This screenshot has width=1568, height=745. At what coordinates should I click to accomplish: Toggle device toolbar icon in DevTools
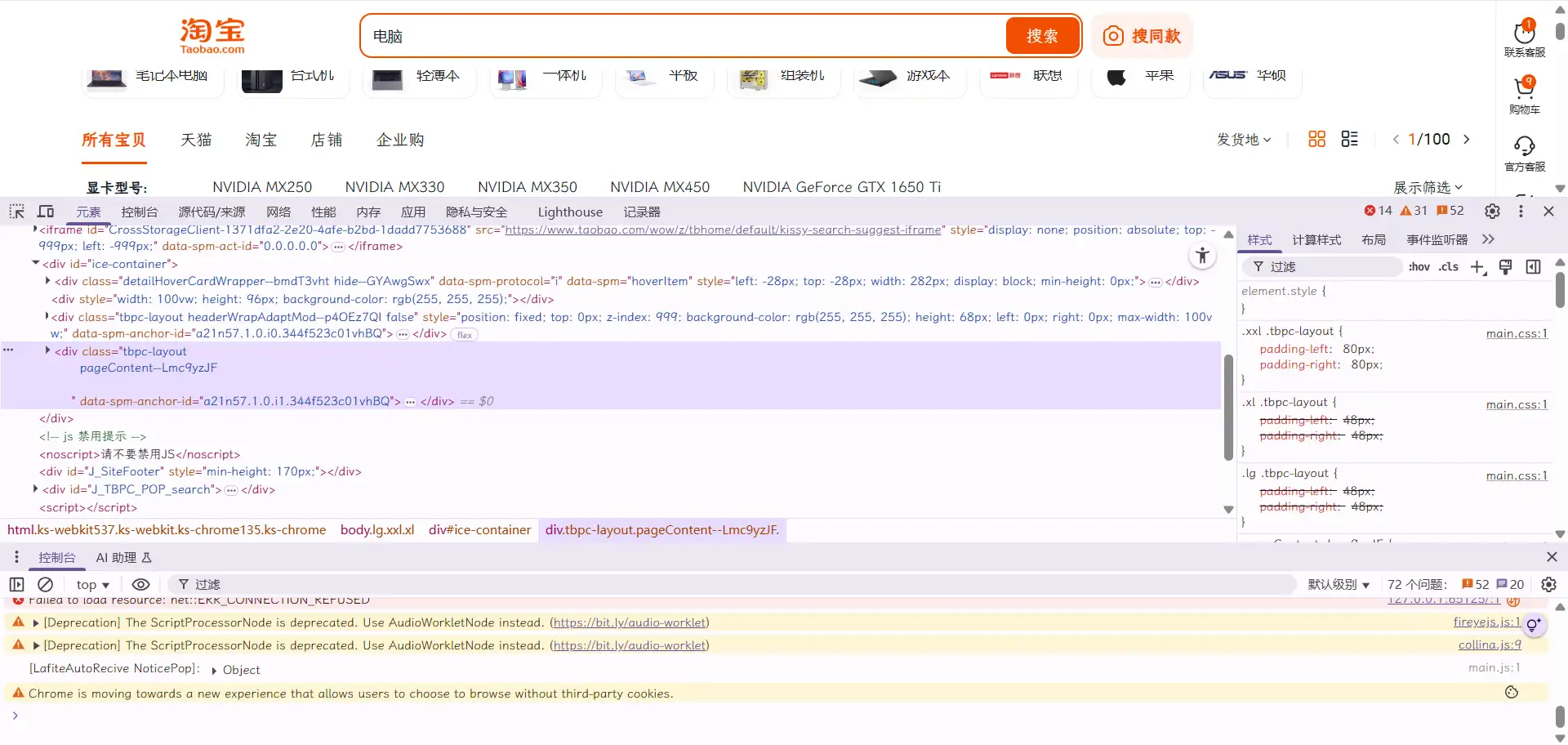pyautogui.click(x=46, y=212)
